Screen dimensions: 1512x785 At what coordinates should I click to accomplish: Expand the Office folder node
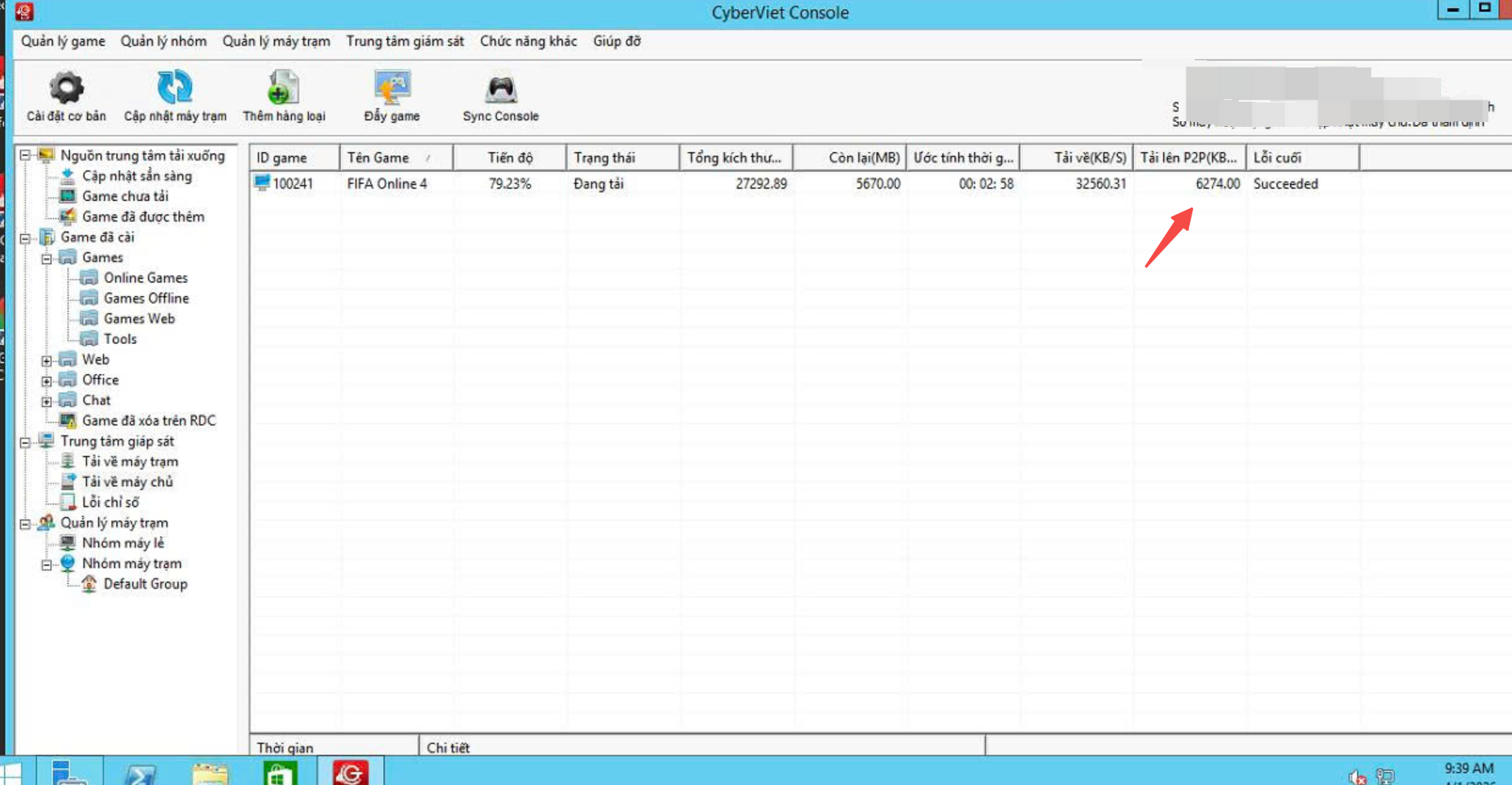tap(46, 381)
